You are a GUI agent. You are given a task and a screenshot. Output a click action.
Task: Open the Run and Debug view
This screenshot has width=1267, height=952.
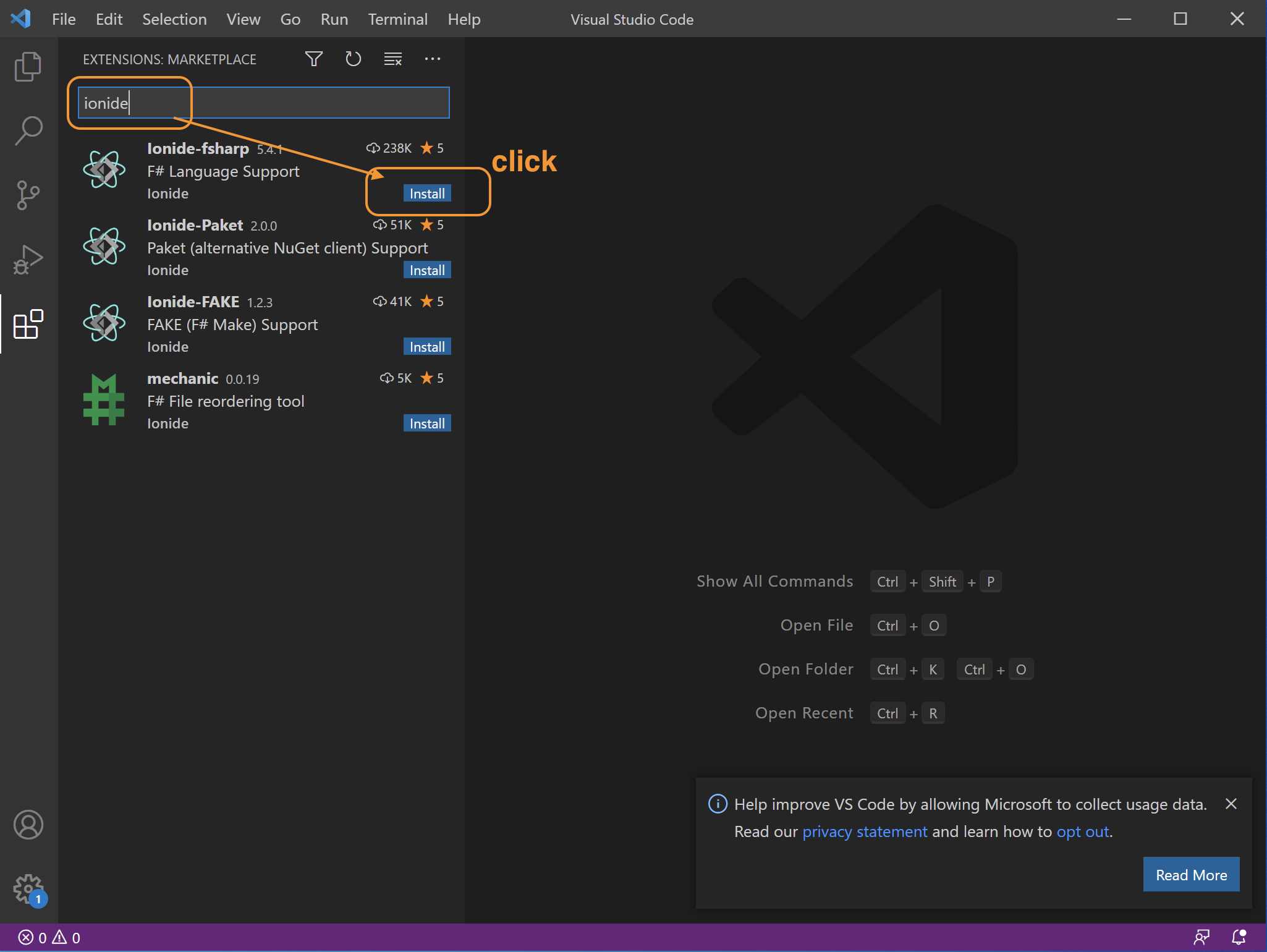28,259
